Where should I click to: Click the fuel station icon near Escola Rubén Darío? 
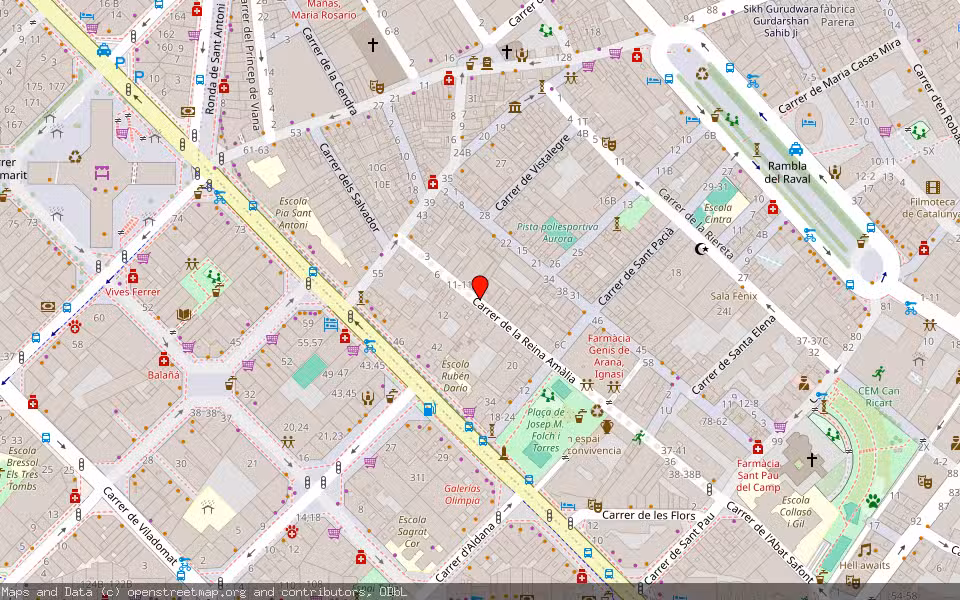(429, 410)
